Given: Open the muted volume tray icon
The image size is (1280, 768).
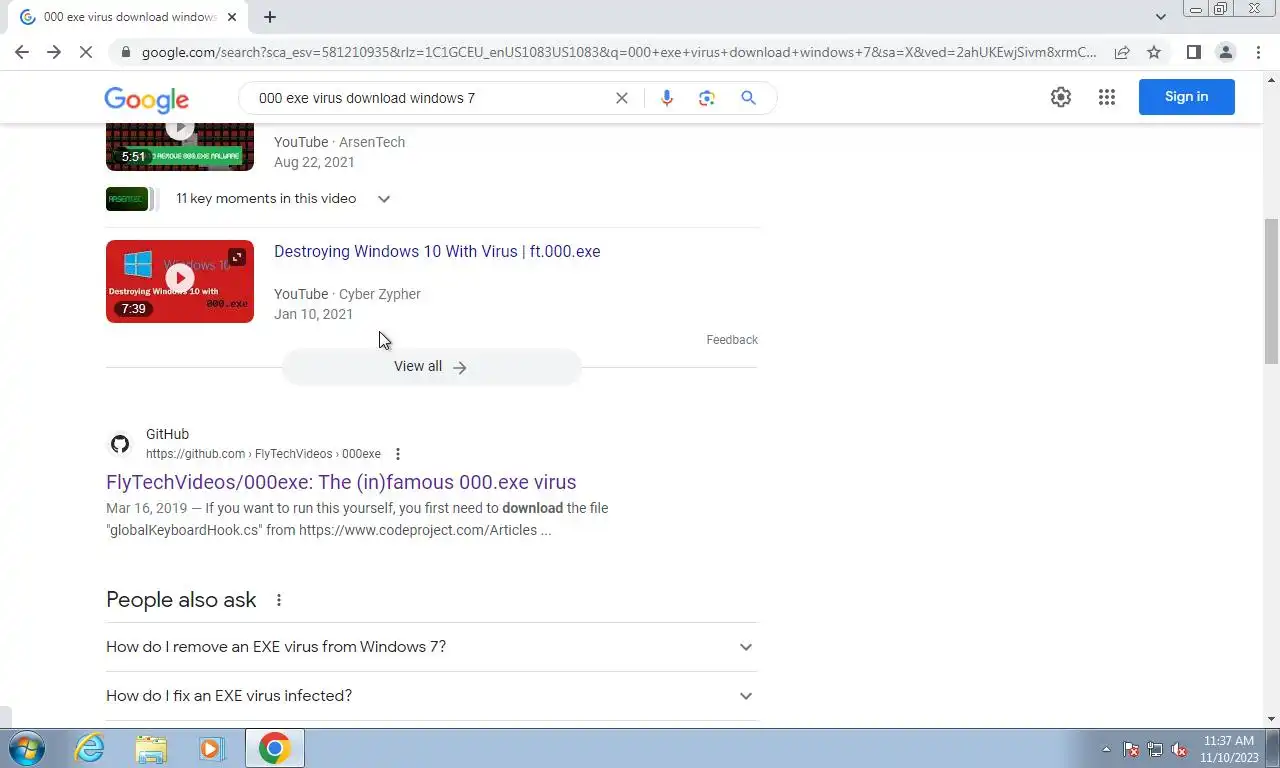Looking at the screenshot, I should pyautogui.click(x=1179, y=749).
